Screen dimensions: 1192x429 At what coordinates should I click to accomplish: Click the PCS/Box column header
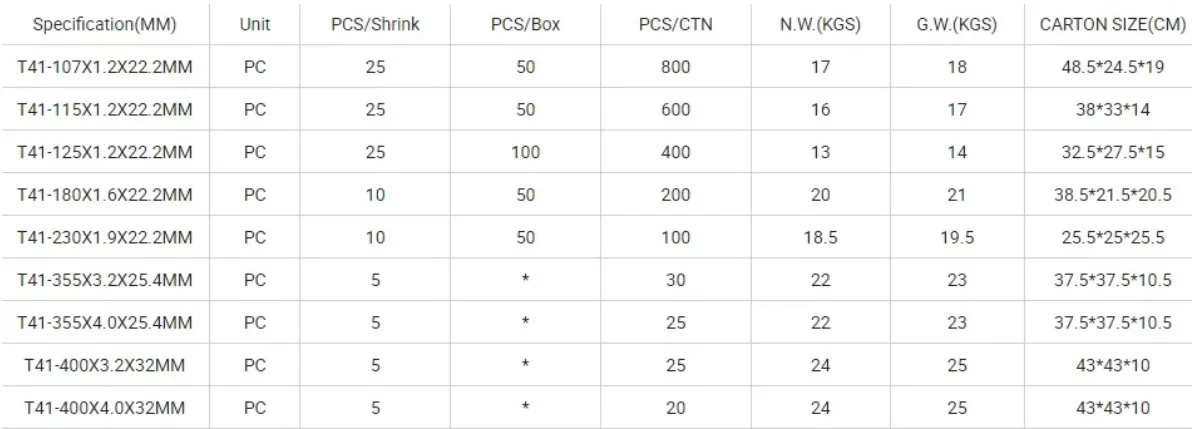(525, 24)
